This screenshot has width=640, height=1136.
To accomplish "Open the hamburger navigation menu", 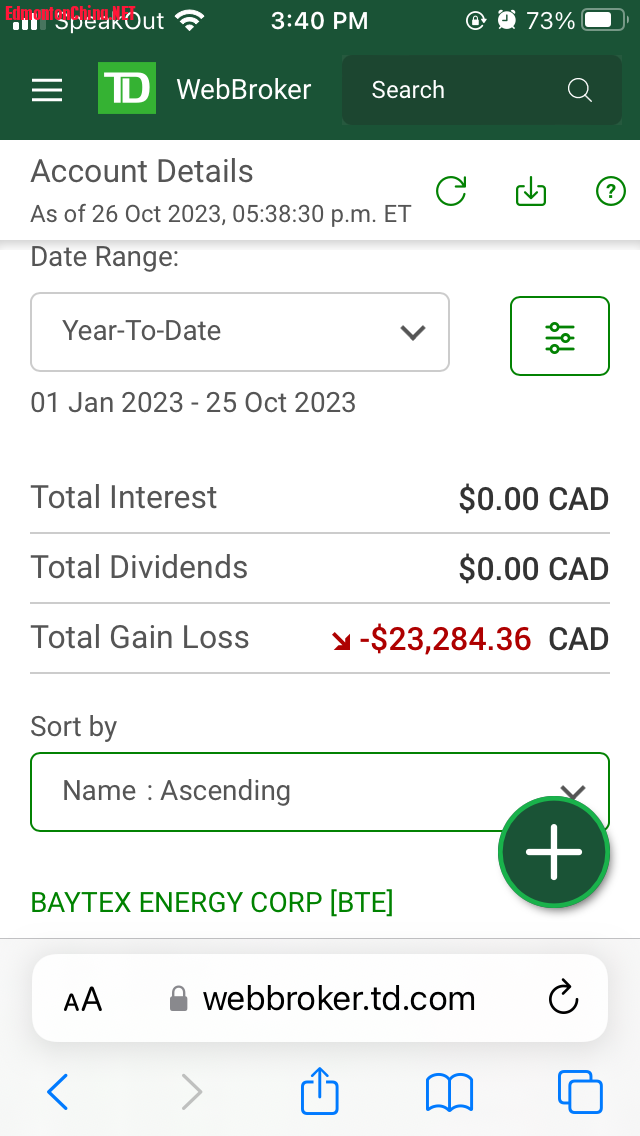I will tap(47, 90).
